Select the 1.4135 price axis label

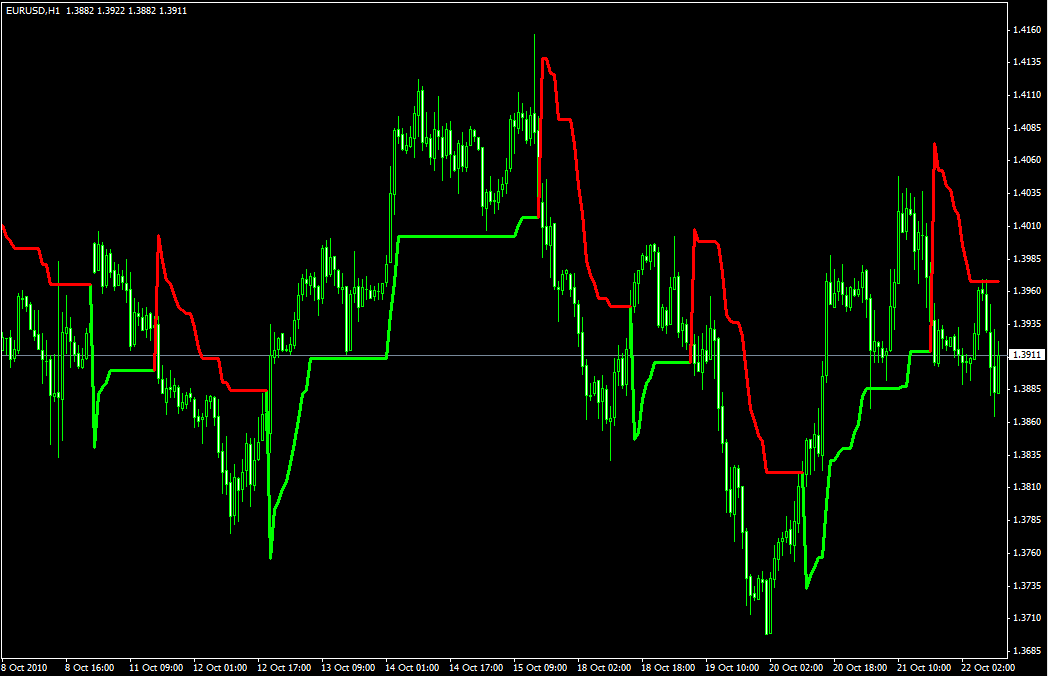(x=1027, y=62)
